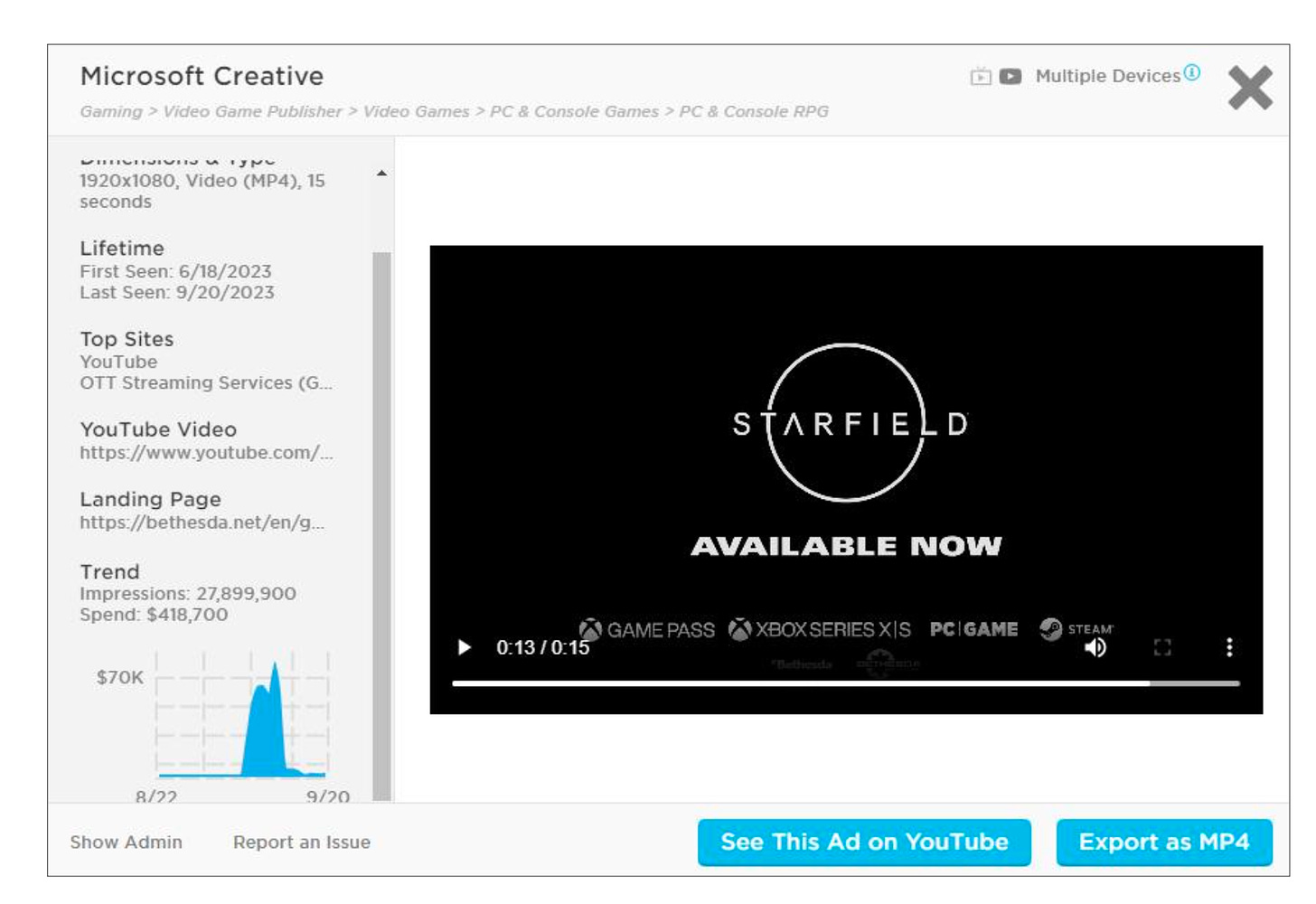Play the Starfield video ad
1316x904 pixels.
pyautogui.click(x=465, y=647)
